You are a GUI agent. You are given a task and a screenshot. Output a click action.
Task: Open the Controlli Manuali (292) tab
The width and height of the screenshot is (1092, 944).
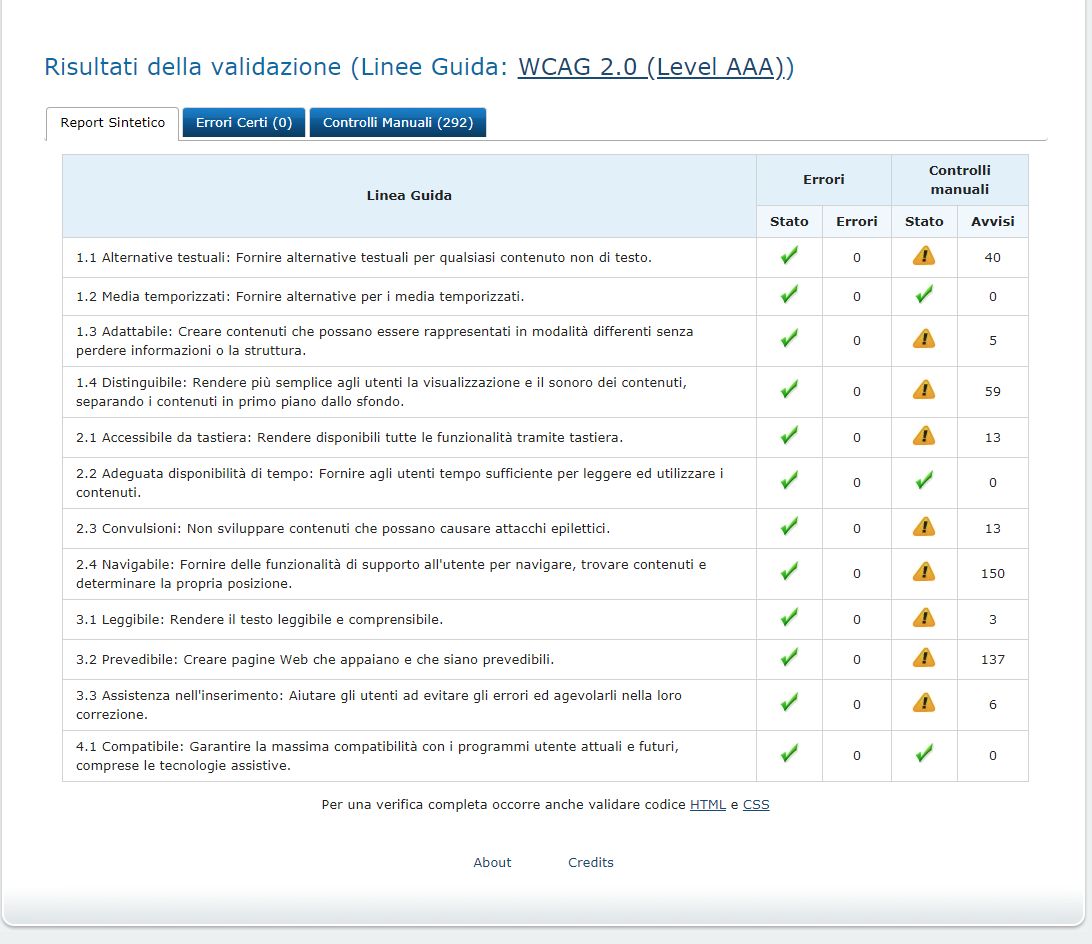click(x=397, y=123)
